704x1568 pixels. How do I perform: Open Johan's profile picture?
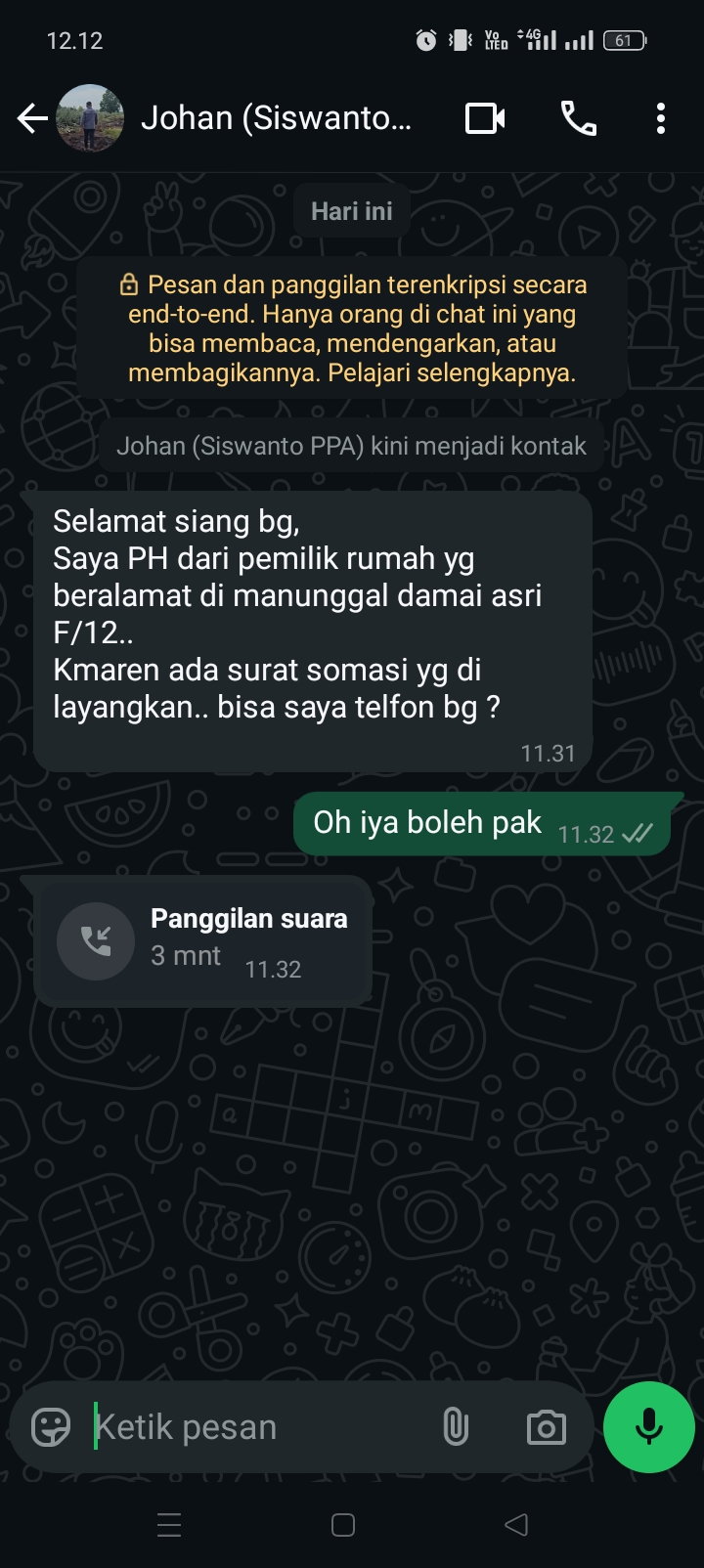pos(90,118)
